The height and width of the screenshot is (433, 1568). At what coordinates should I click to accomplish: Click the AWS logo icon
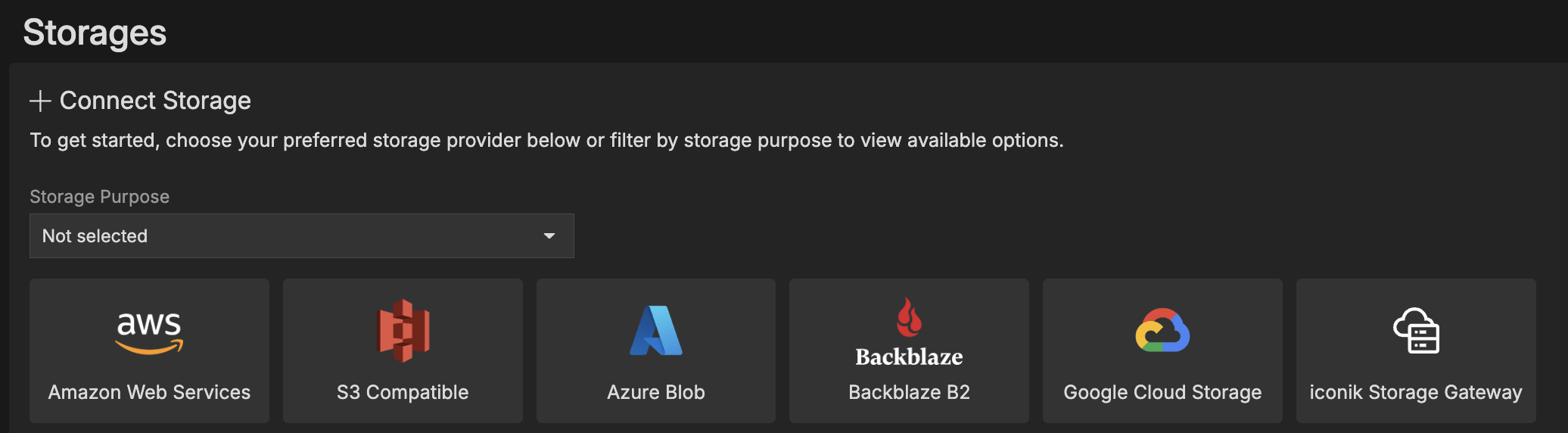[149, 332]
